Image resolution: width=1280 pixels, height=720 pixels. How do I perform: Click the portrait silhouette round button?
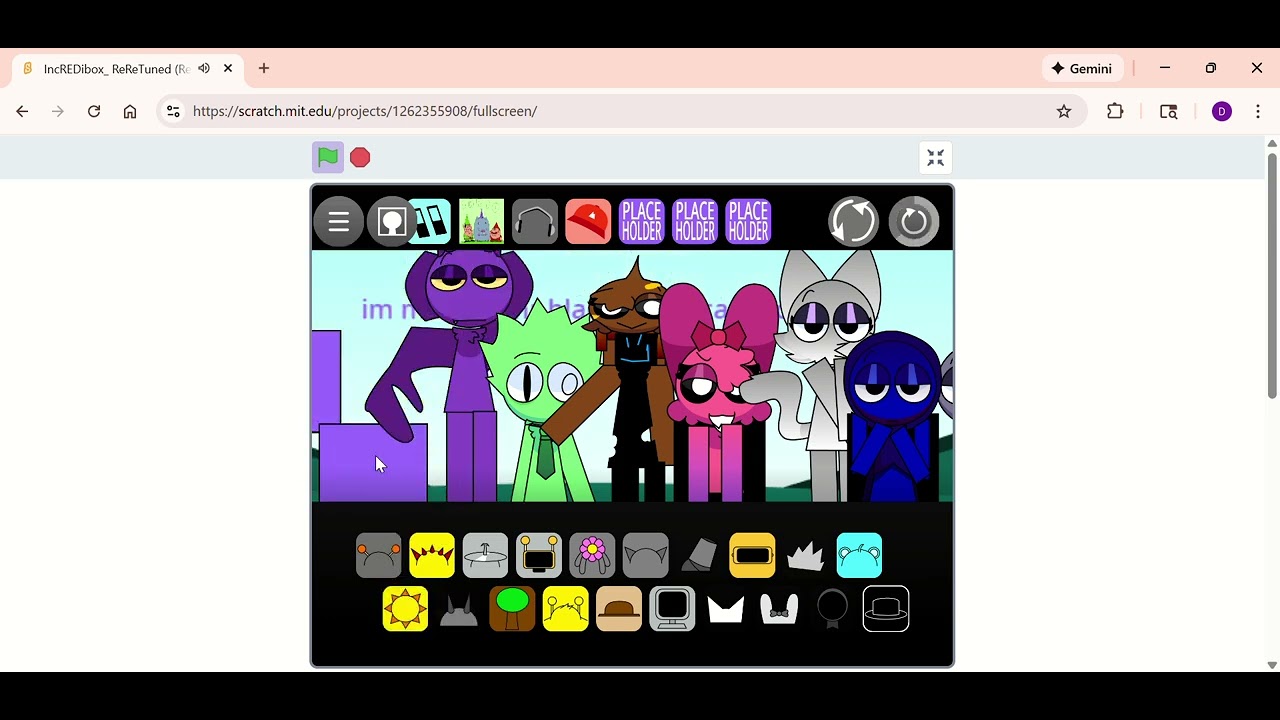(391, 221)
